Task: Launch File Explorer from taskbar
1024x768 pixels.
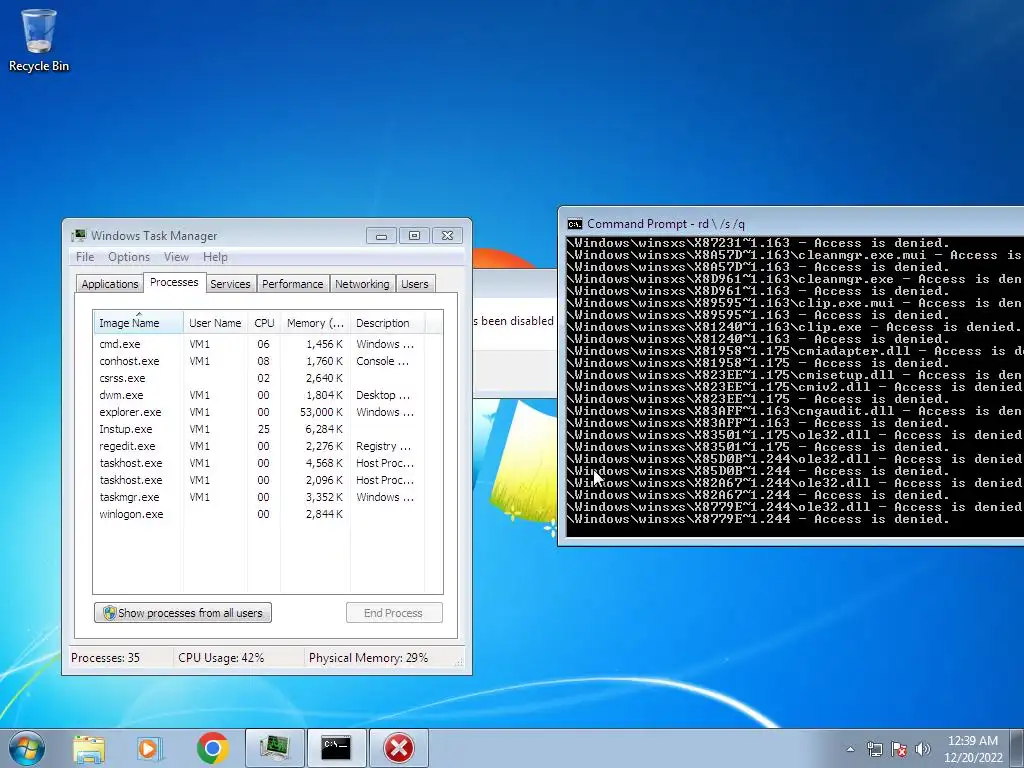Action: coord(88,748)
